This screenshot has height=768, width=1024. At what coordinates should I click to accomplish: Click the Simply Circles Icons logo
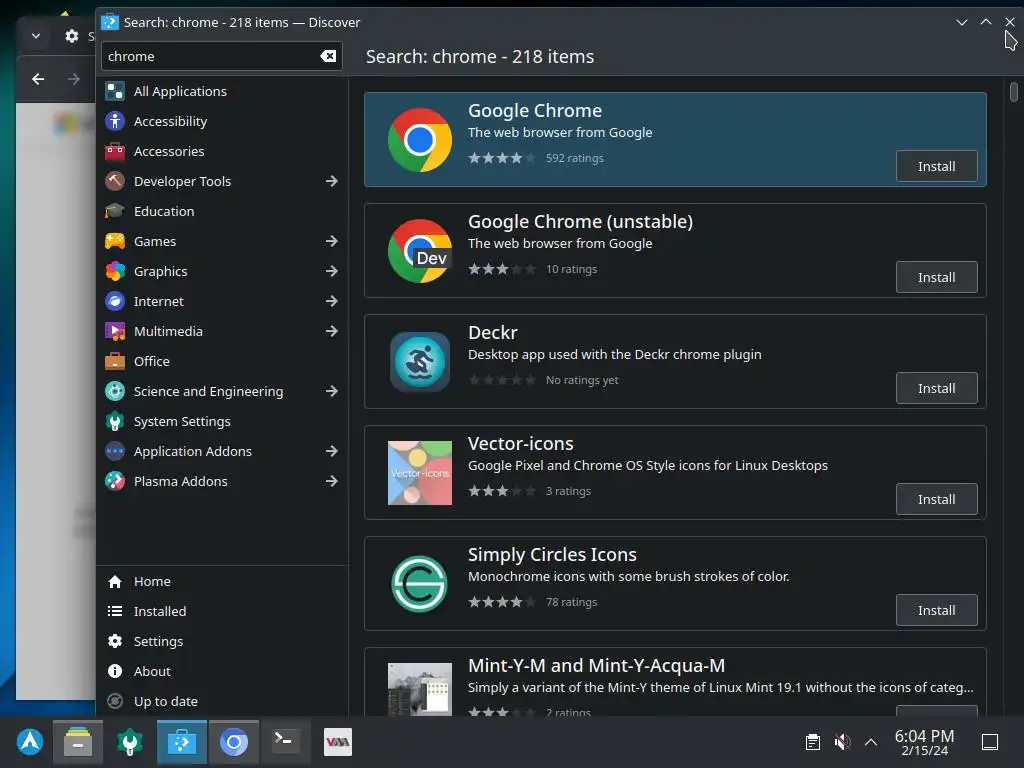click(419, 584)
